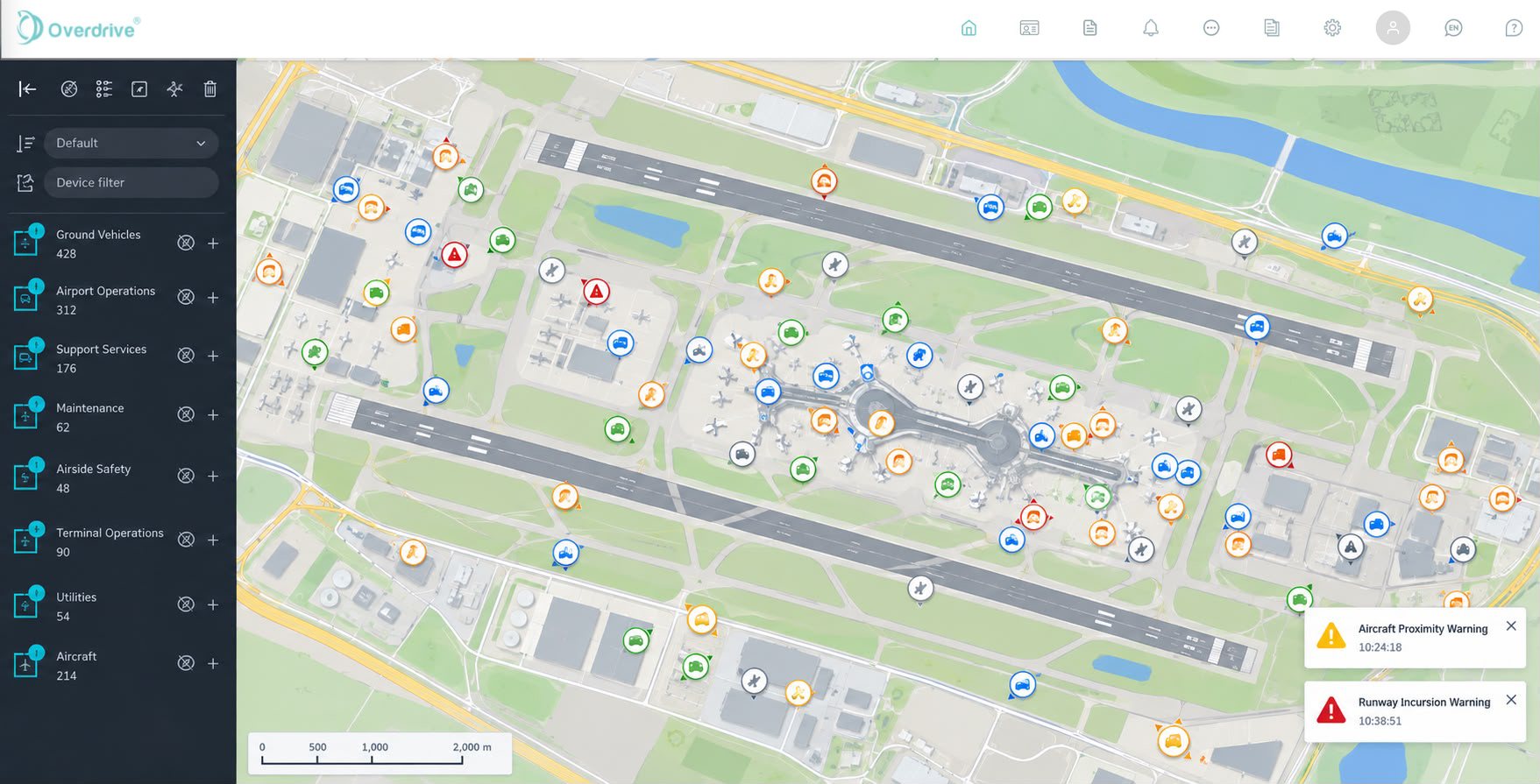The width and height of the screenshot is (1540, 784).
Task: Open the notifications bell icon
Action: pyautogui.click(x=1151, y=28)
